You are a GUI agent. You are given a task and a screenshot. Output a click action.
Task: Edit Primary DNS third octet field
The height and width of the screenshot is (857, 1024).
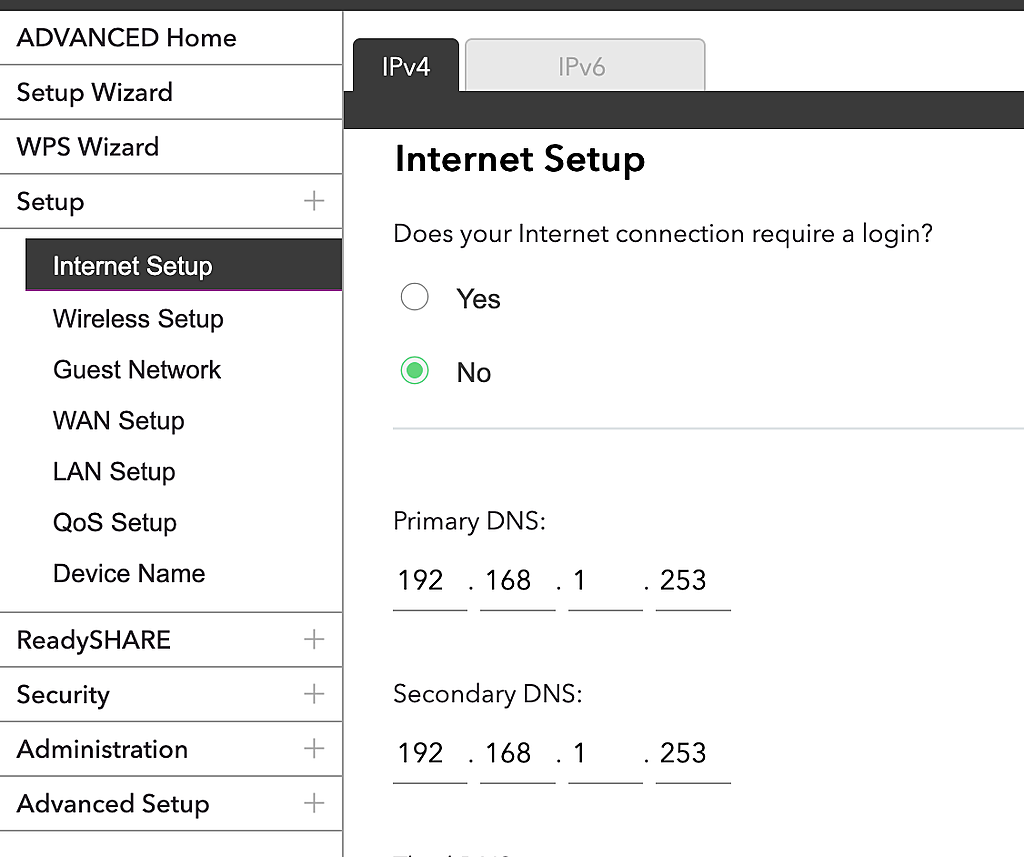coord(605,581)
